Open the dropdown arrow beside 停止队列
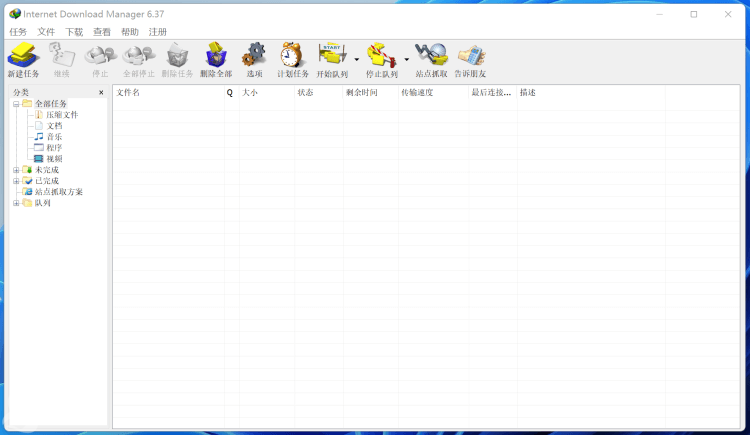Screen dimensions: 750x435 (407, 59)
